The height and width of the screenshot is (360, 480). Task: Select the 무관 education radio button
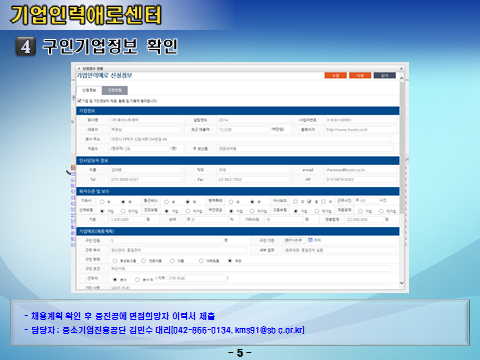point(230,261)
